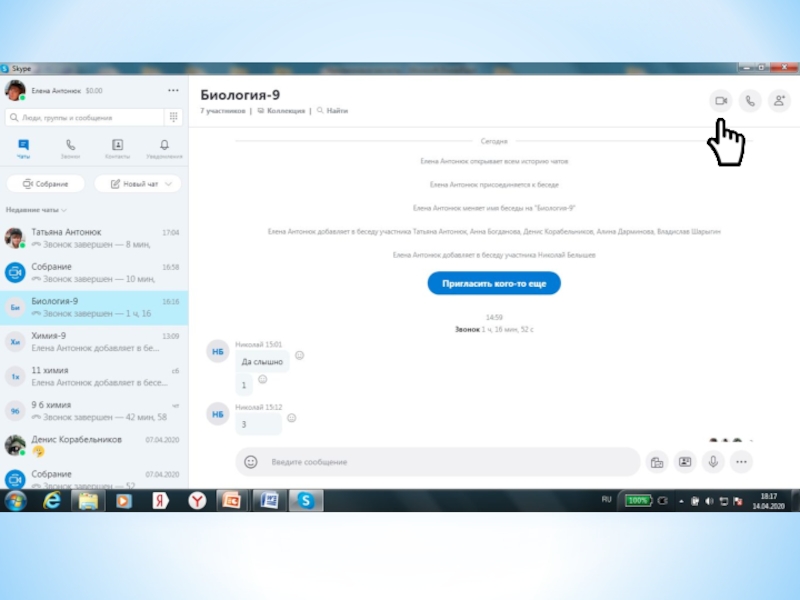
Task: Open the Денис Корабельников chat
Action: point(94,446)
